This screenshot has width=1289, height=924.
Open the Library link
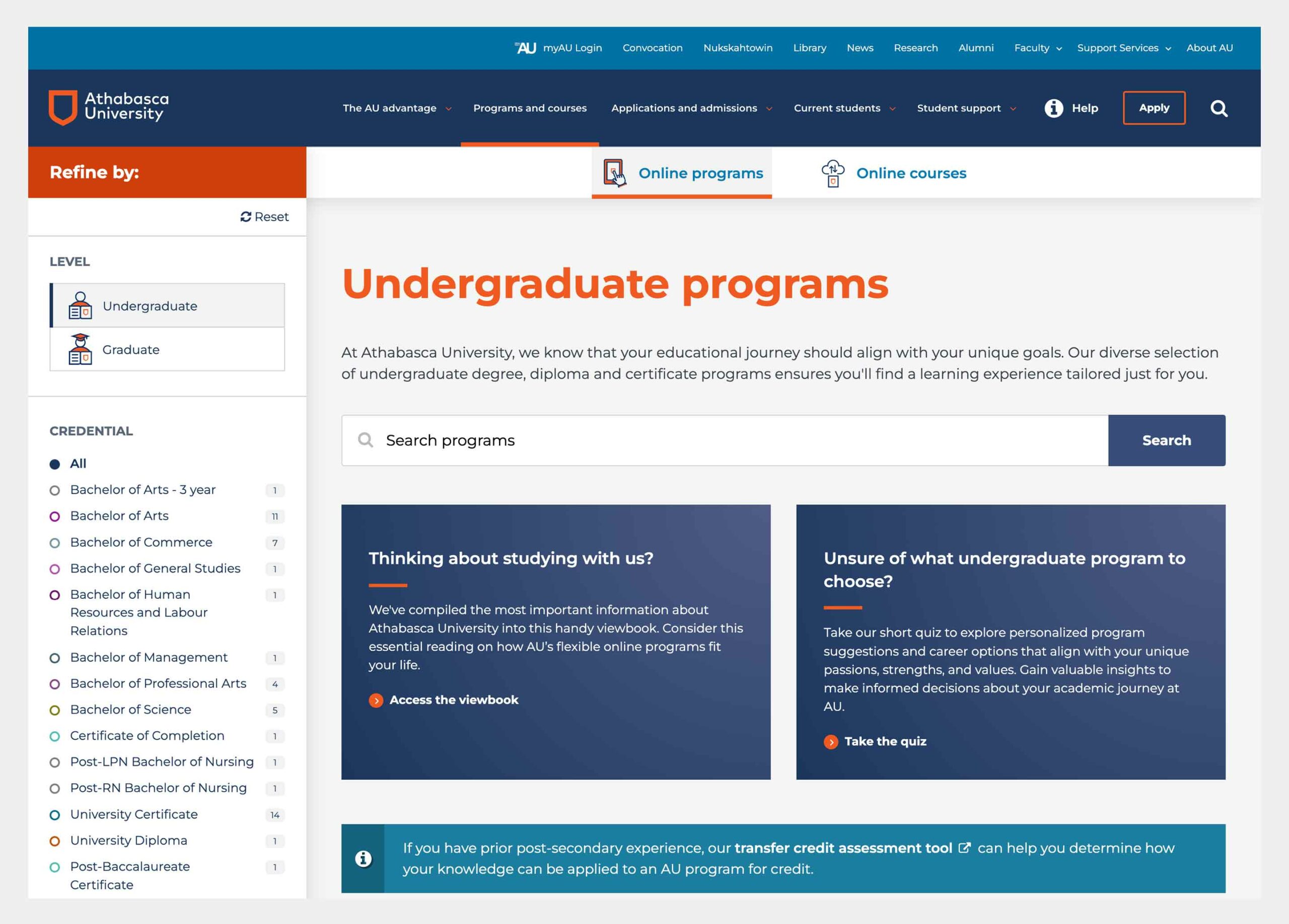[809, 48]
